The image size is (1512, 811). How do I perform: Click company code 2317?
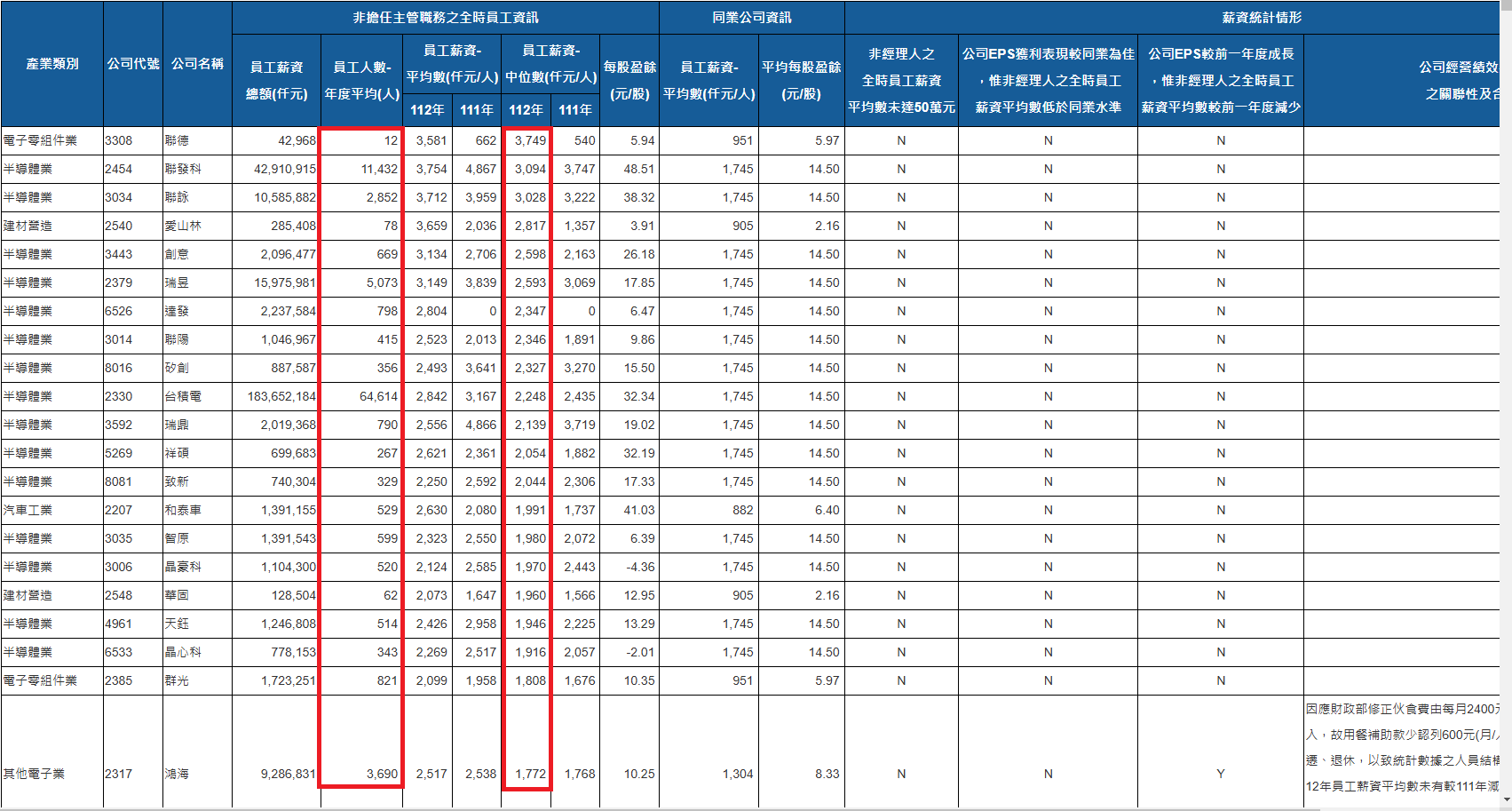(119, 774)
